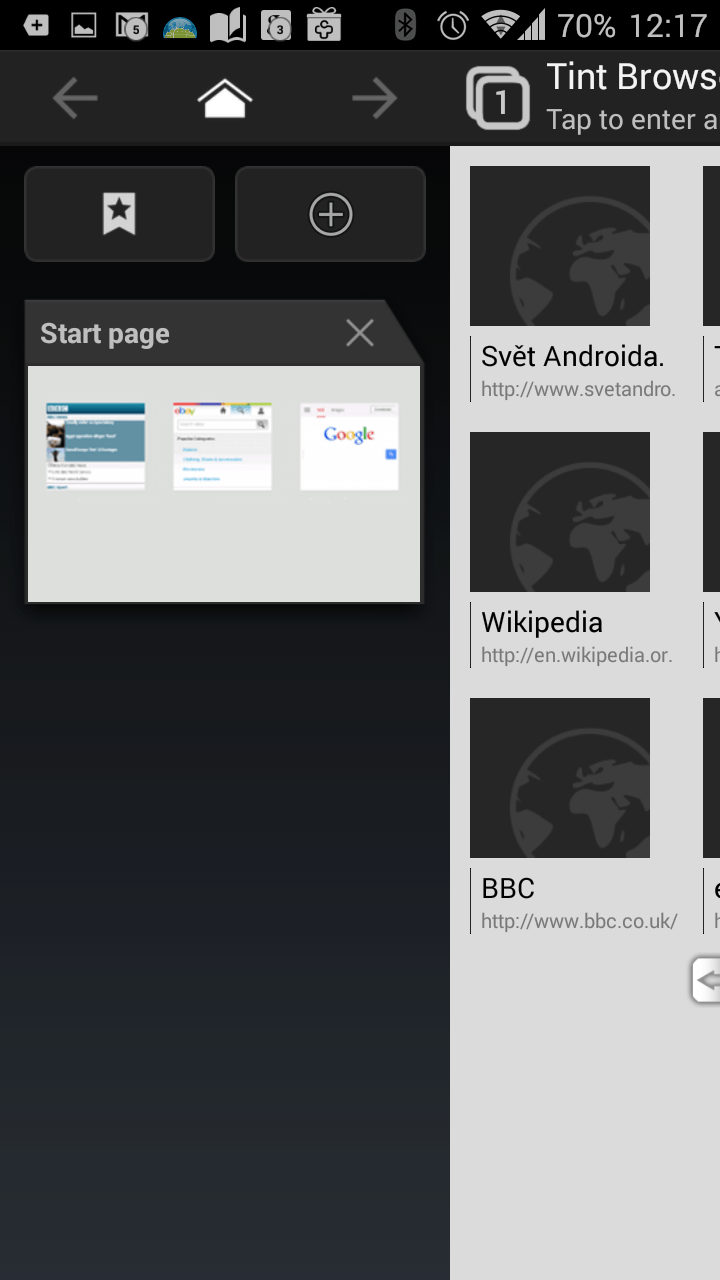720x1280 pixels.
Task: Open the Google thumbnail in Start page preview
Action: click(x=349, y=446)
